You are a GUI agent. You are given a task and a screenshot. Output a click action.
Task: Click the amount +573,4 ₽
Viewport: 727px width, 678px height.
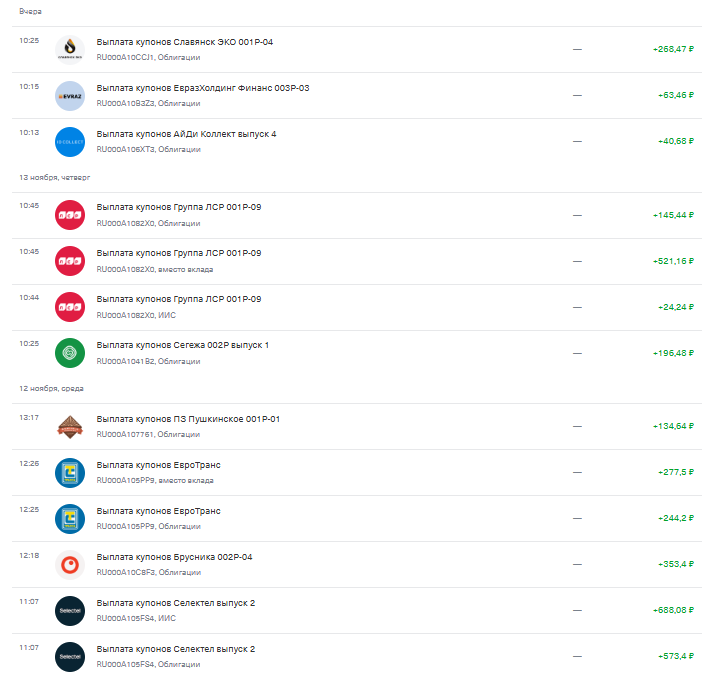click(676, 656)
